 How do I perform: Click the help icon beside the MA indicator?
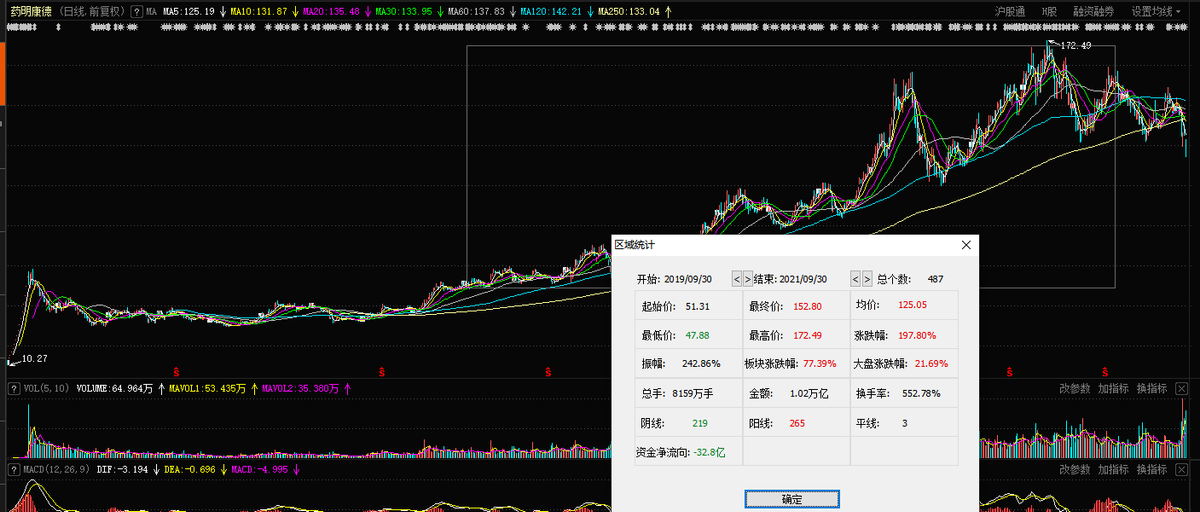click(137, 11)
